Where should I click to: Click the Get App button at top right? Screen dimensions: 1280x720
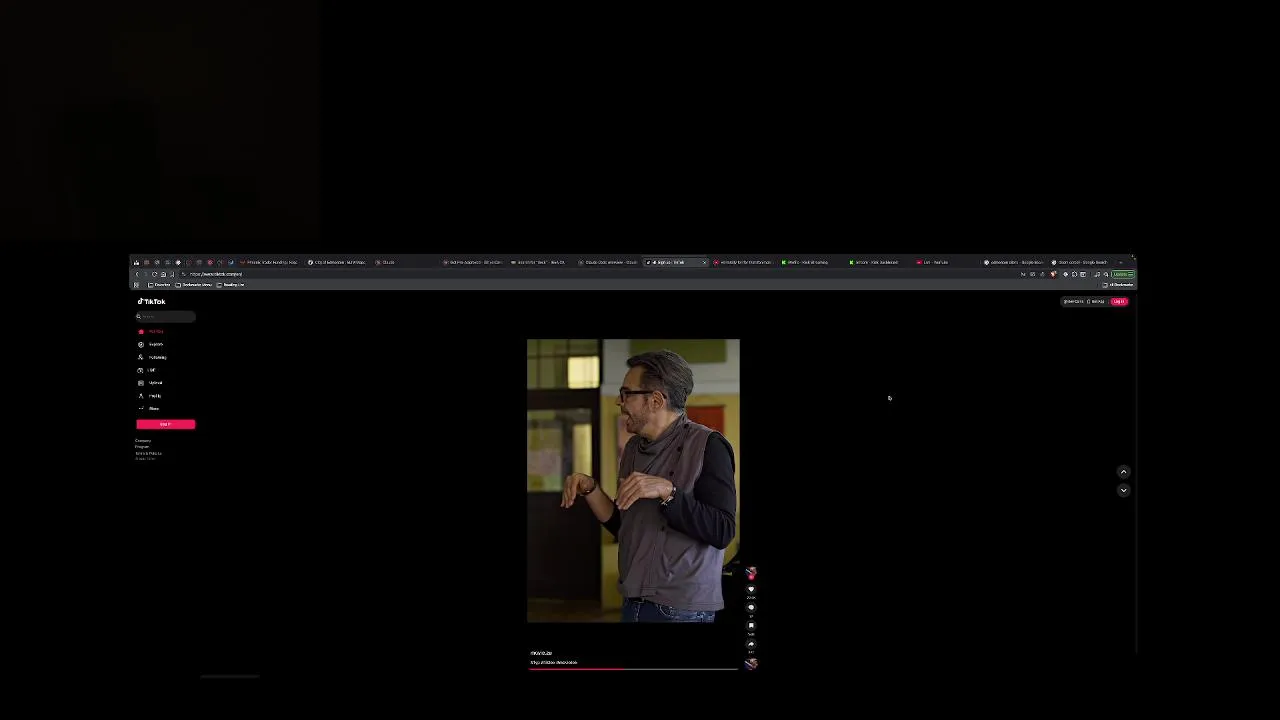point(1096,301)
